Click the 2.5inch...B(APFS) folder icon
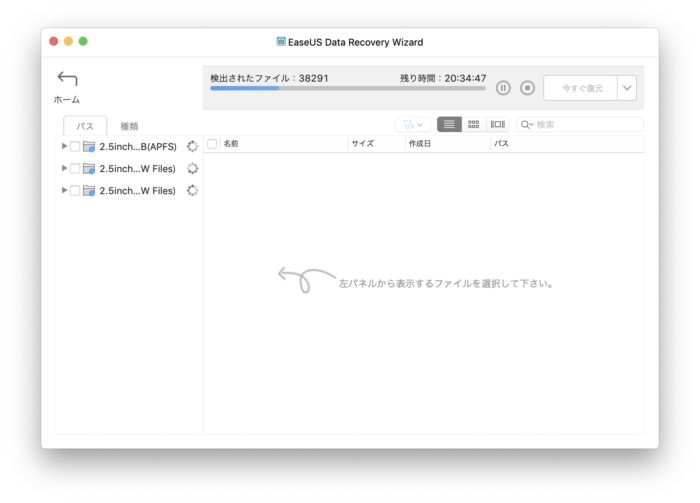 click(89, 146)
